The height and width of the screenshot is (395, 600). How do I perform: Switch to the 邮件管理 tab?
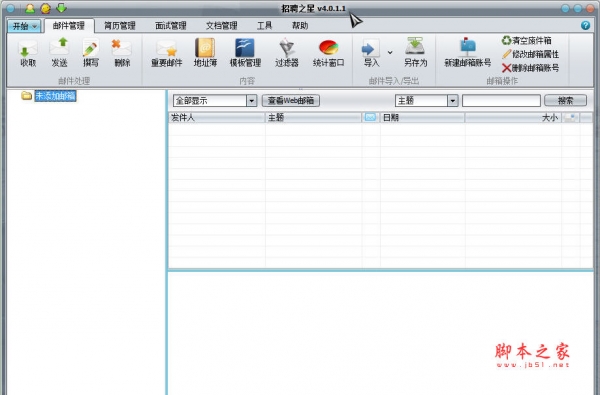[x=69, y=26]
